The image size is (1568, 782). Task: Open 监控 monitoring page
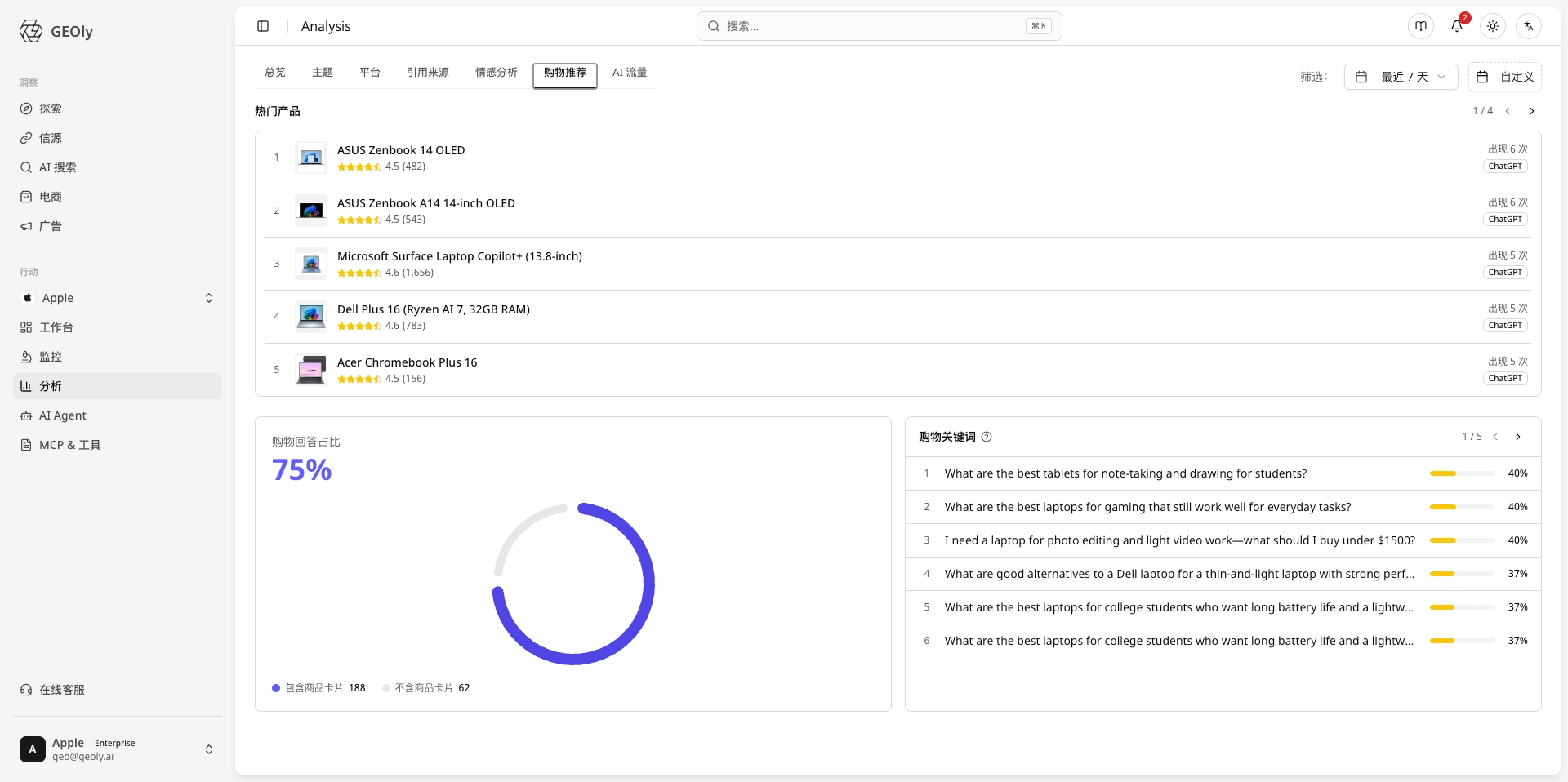coord(118,357)
